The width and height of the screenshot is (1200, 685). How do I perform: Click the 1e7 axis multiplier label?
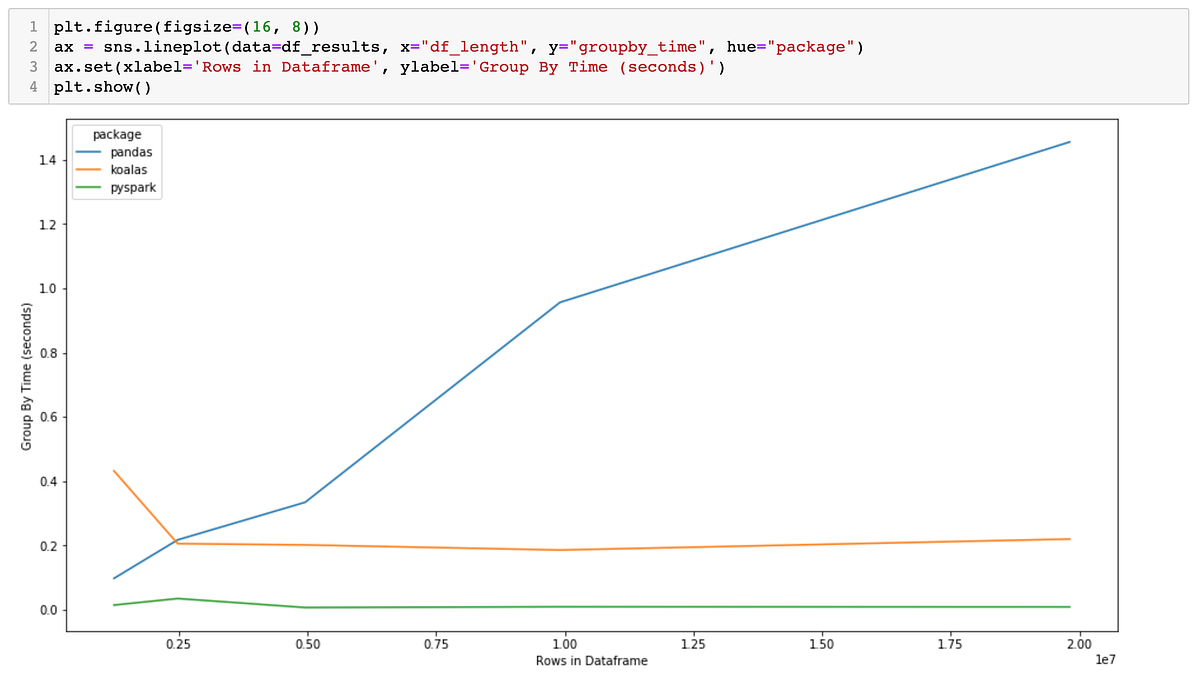click(x=1107, y=660)
